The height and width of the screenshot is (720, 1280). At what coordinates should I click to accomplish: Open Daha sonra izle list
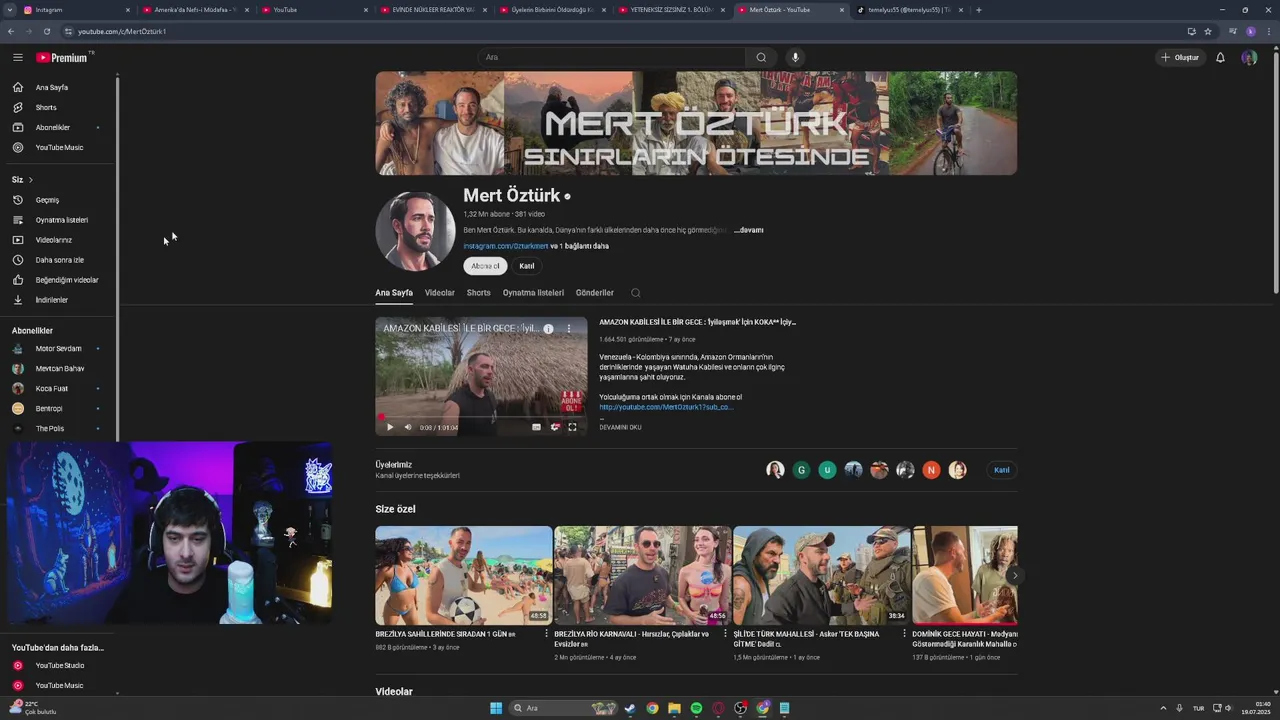(60, 260)
